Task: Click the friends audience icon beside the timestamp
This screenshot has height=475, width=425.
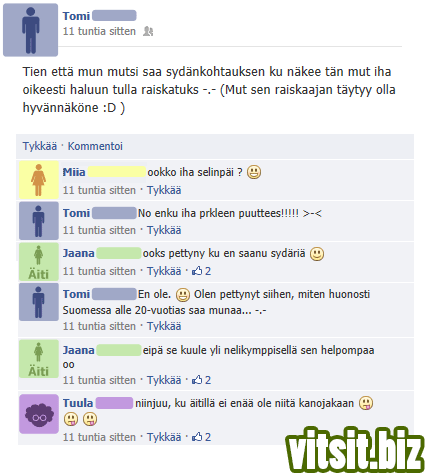Action: [148, 31]
